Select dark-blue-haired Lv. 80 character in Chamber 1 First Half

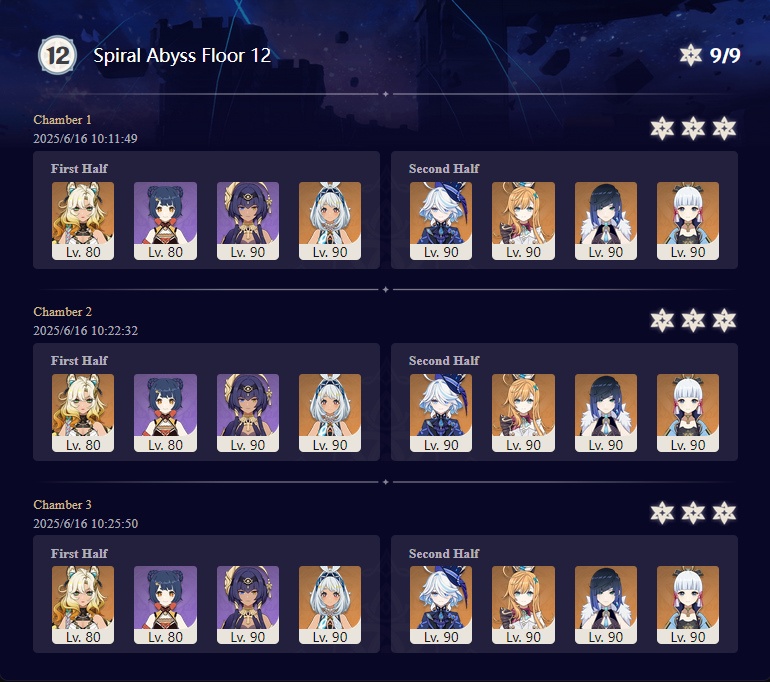tap(165, 221)
